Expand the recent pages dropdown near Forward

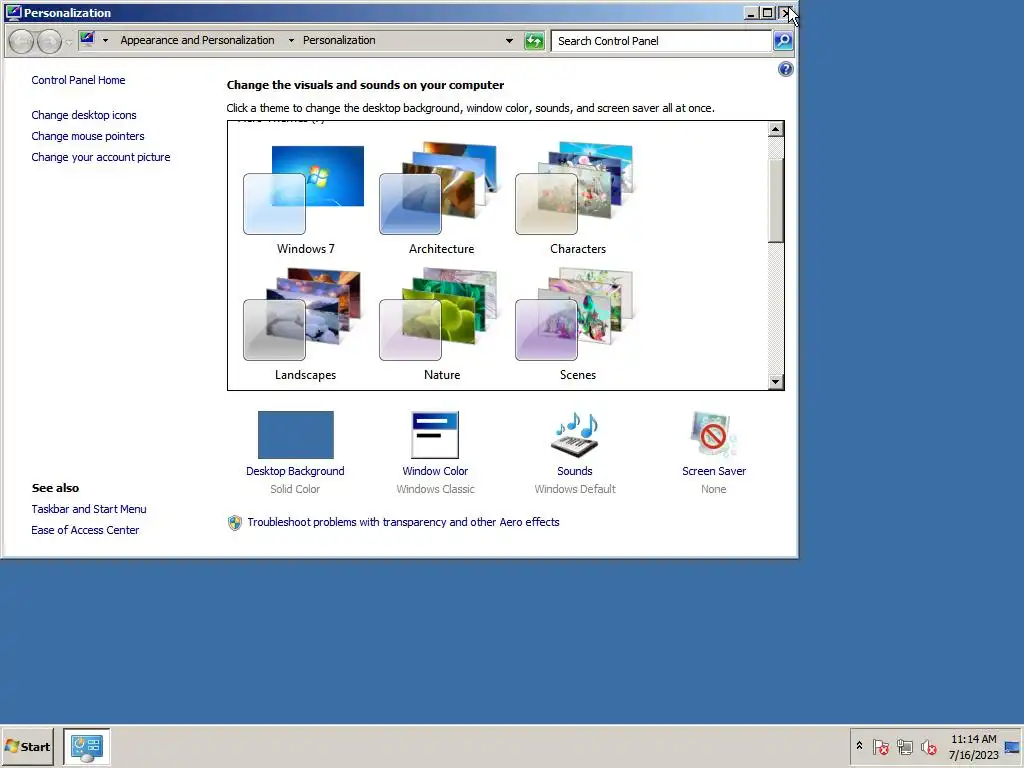(x=69, y=42)
